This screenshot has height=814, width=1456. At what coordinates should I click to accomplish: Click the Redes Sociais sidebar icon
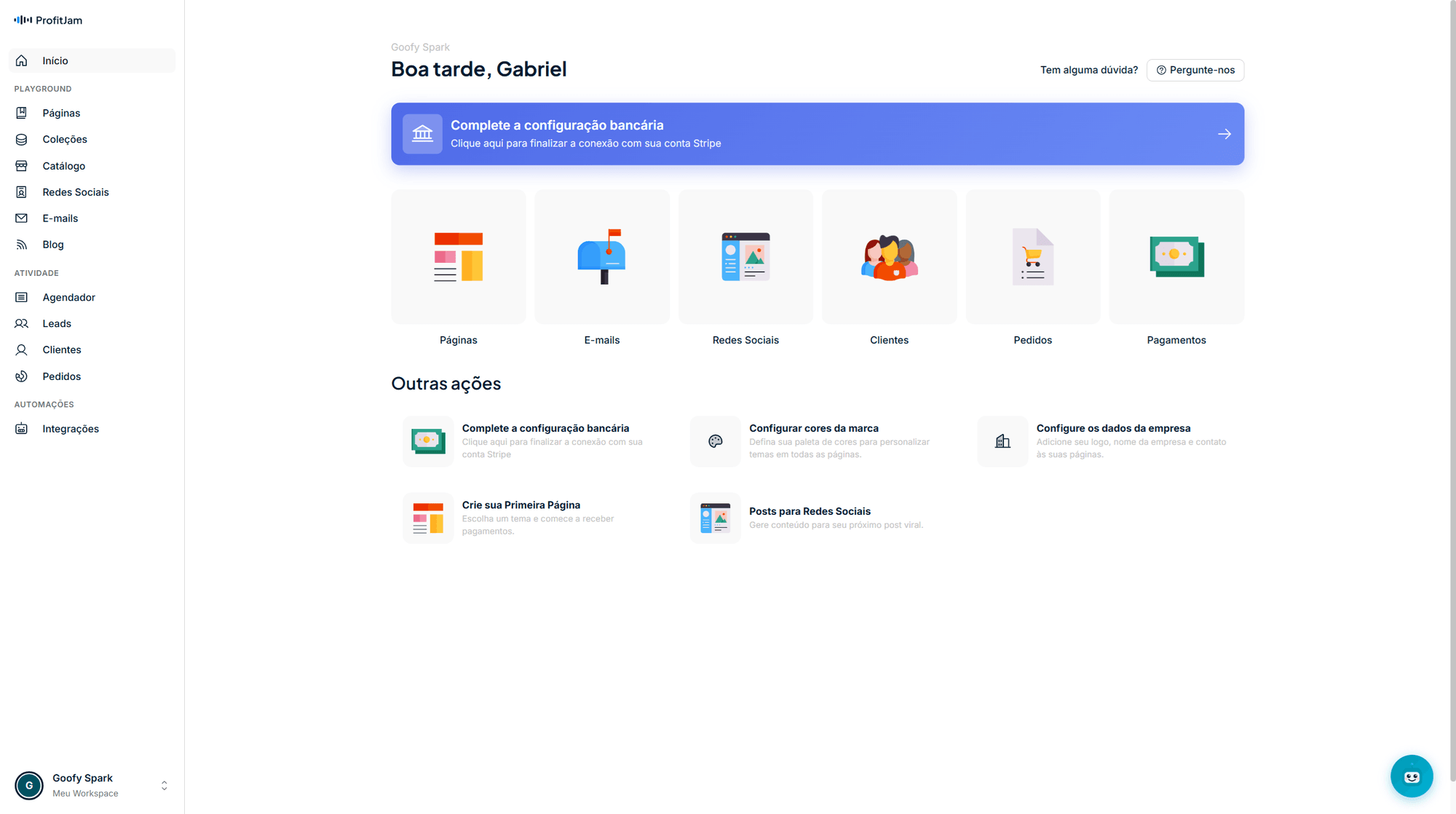(x=22, y=192)
